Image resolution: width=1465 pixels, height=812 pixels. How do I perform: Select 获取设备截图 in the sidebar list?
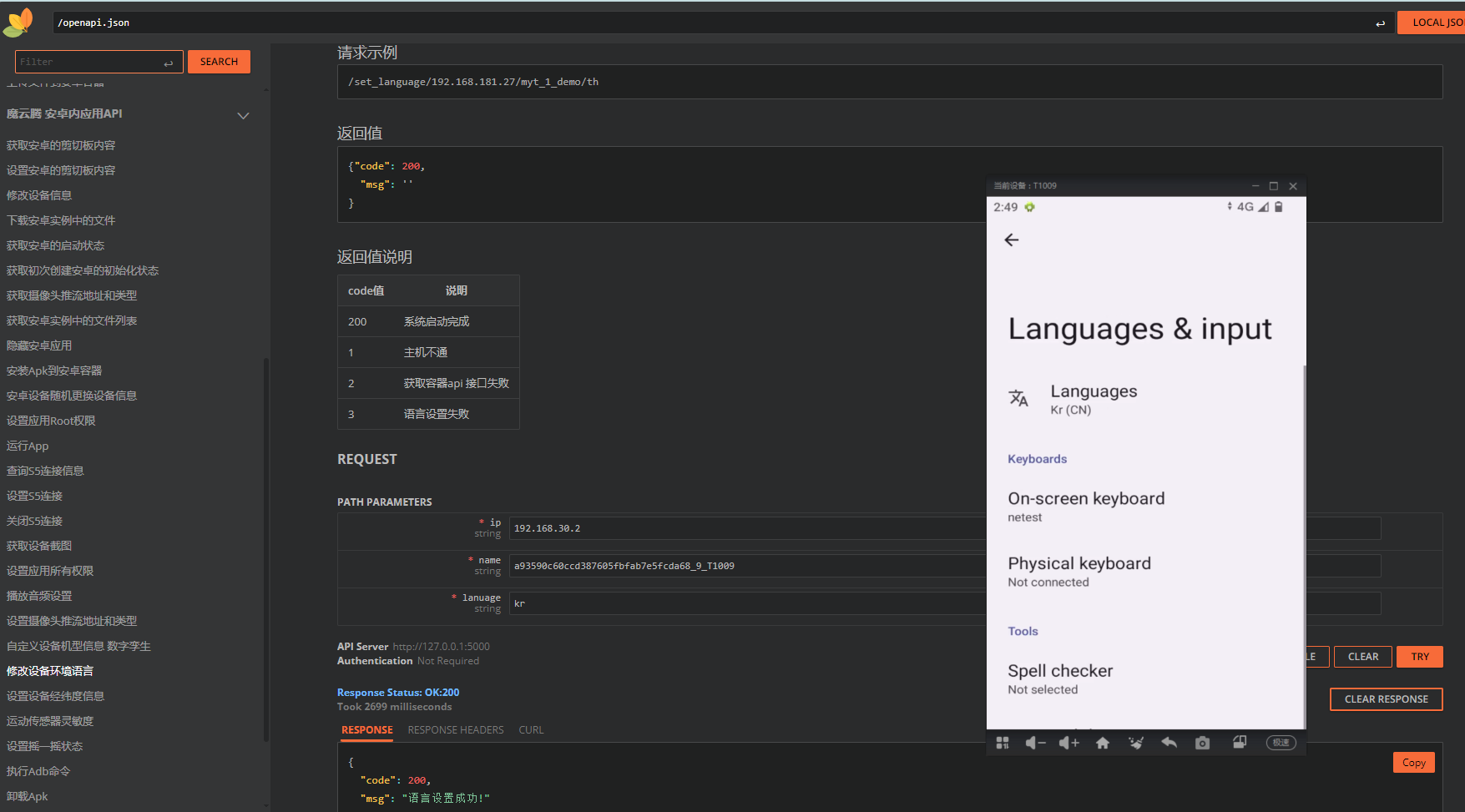click(39, 546)
